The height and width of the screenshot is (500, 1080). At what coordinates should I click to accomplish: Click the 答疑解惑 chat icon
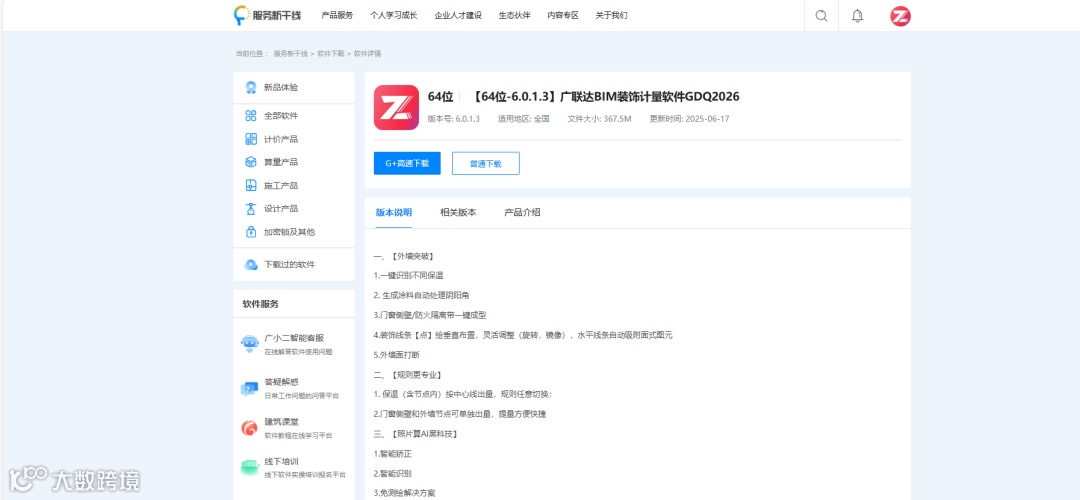(x=250, y=388)
